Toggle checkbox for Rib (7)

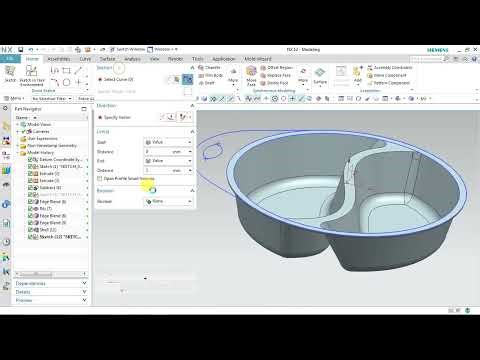point(30,209)
